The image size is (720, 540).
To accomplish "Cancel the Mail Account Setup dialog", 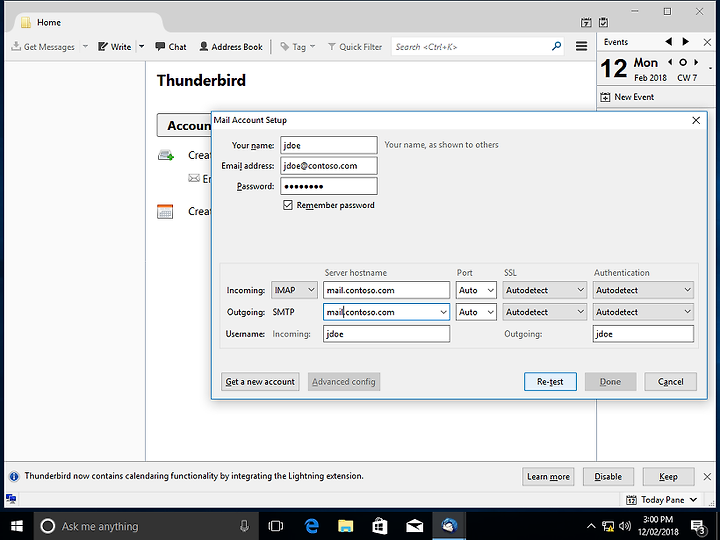I will (x=670, y=382).
